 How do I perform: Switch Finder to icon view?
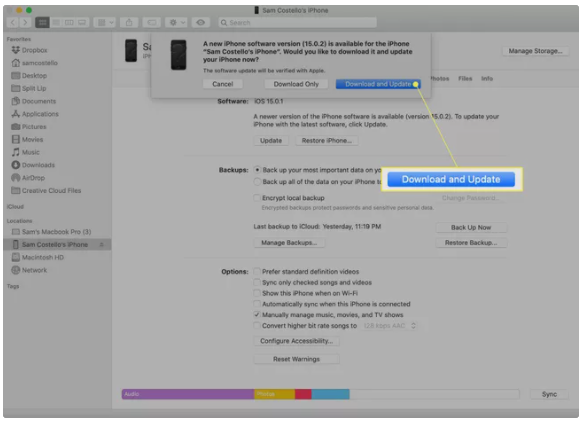(x=42, y=23)
